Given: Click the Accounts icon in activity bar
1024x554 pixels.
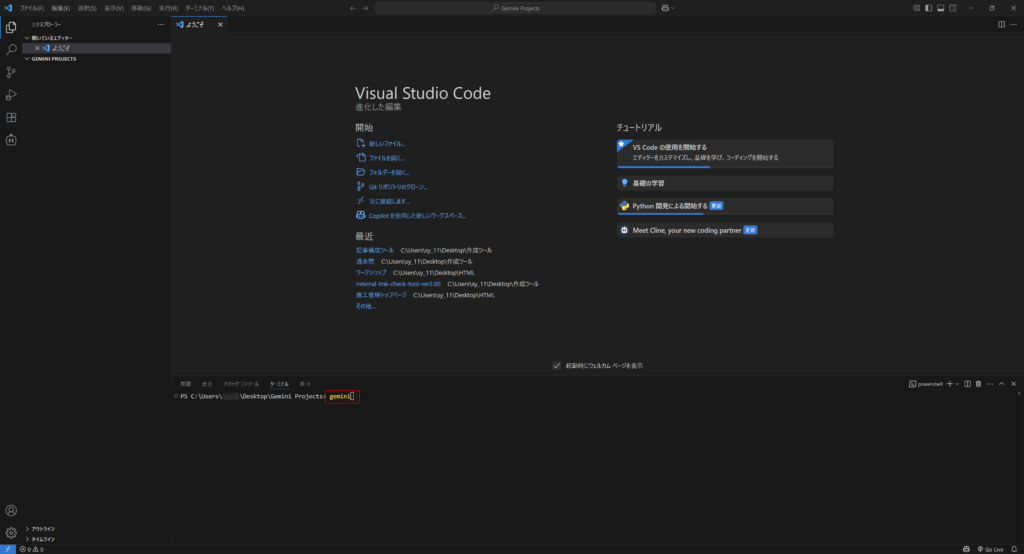Looking at the screenshot, I should [11, 511].
